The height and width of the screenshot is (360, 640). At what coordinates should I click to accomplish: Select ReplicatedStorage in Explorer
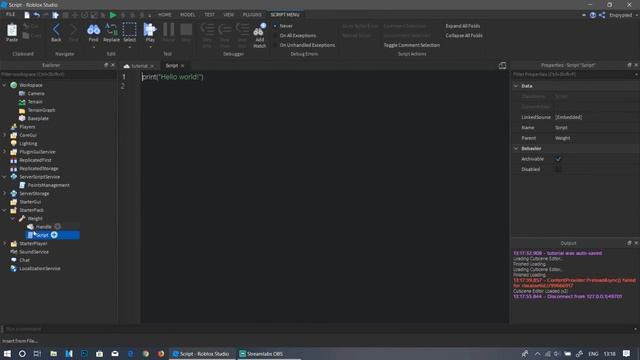coord(39,169)
